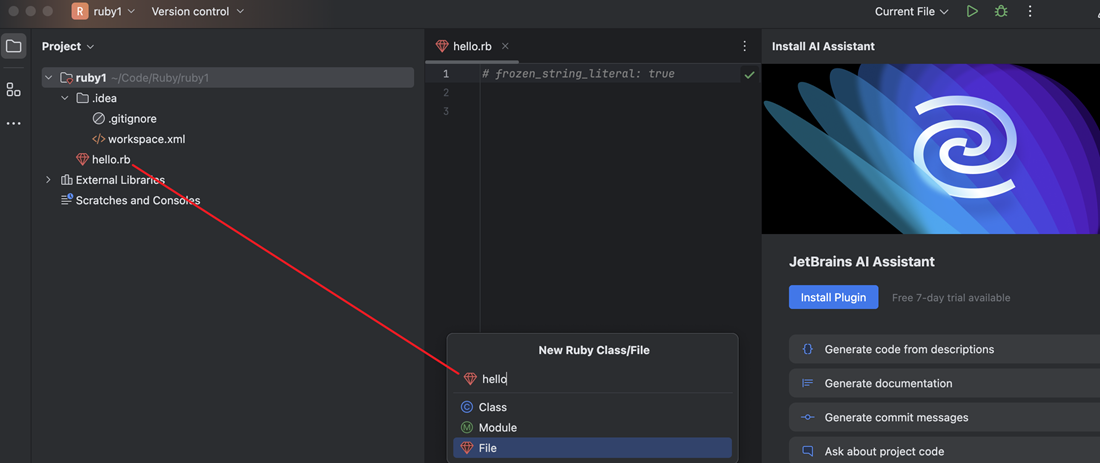Screen dimensions: 1100x463
Task: Click the Generate documentation icon
Action: click(807, 383)
